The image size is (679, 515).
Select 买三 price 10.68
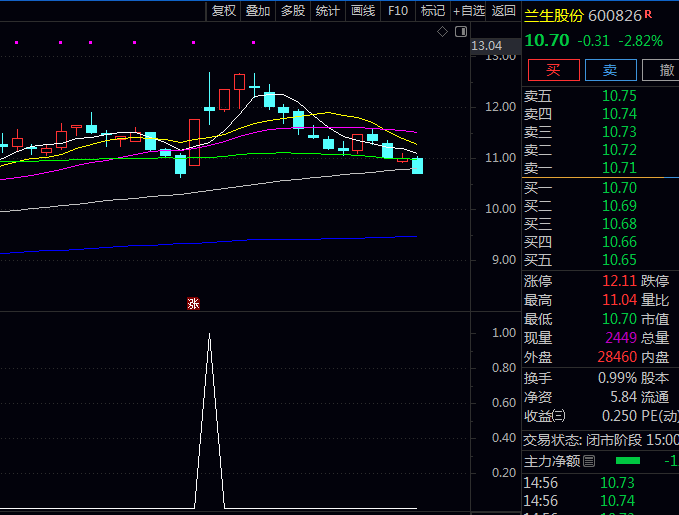[619, 224]
